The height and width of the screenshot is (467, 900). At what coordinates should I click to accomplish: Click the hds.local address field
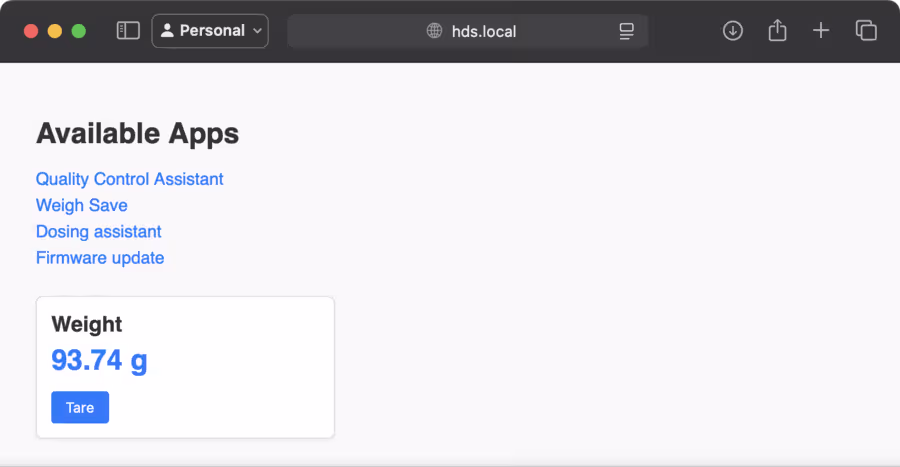(x=484, y=31)
